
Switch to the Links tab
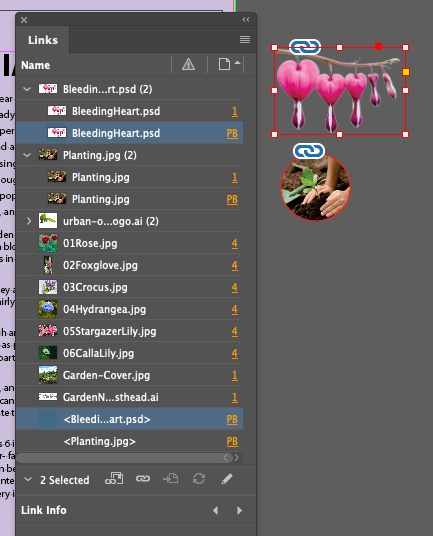(x=43, y=40)
